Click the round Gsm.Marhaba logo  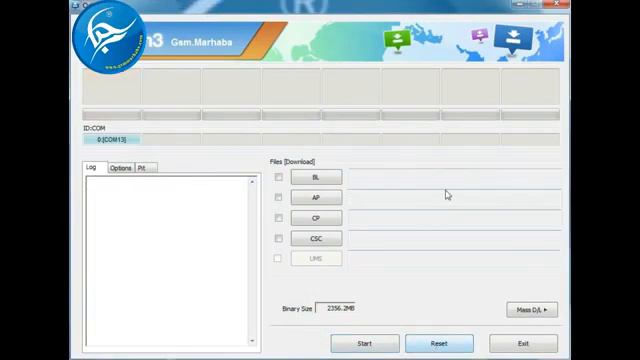pos(109,38)
